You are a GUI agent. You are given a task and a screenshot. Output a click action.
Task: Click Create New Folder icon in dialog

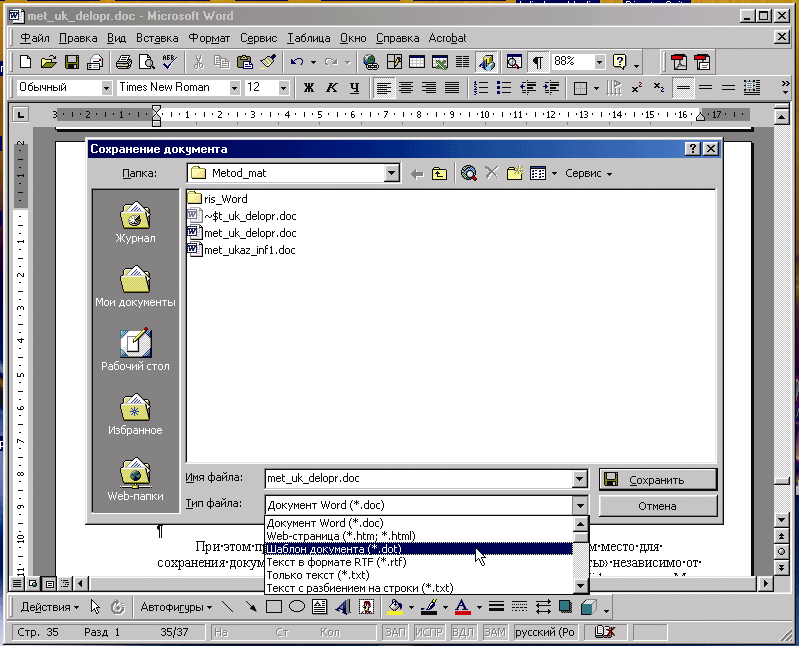[515, 173]
